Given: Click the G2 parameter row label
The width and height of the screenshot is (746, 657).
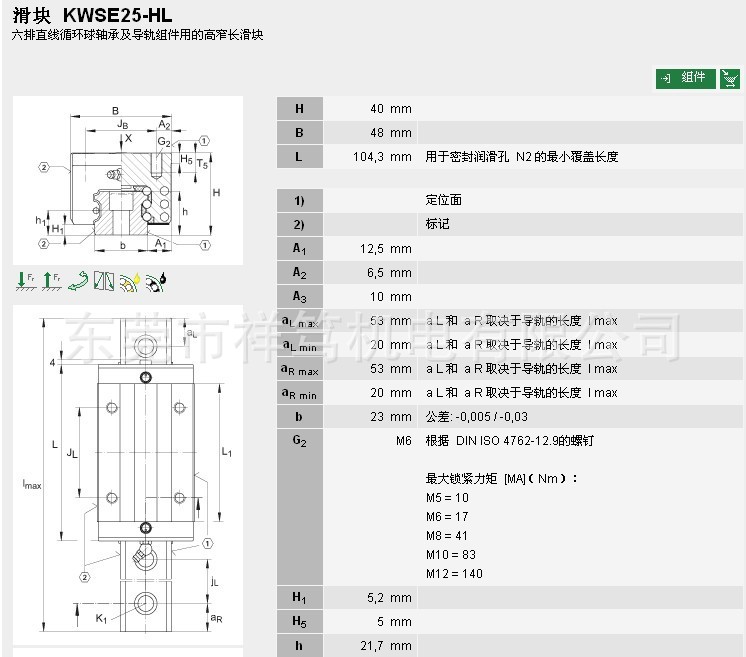Looking at the screenshot, I should click(298, 441).
